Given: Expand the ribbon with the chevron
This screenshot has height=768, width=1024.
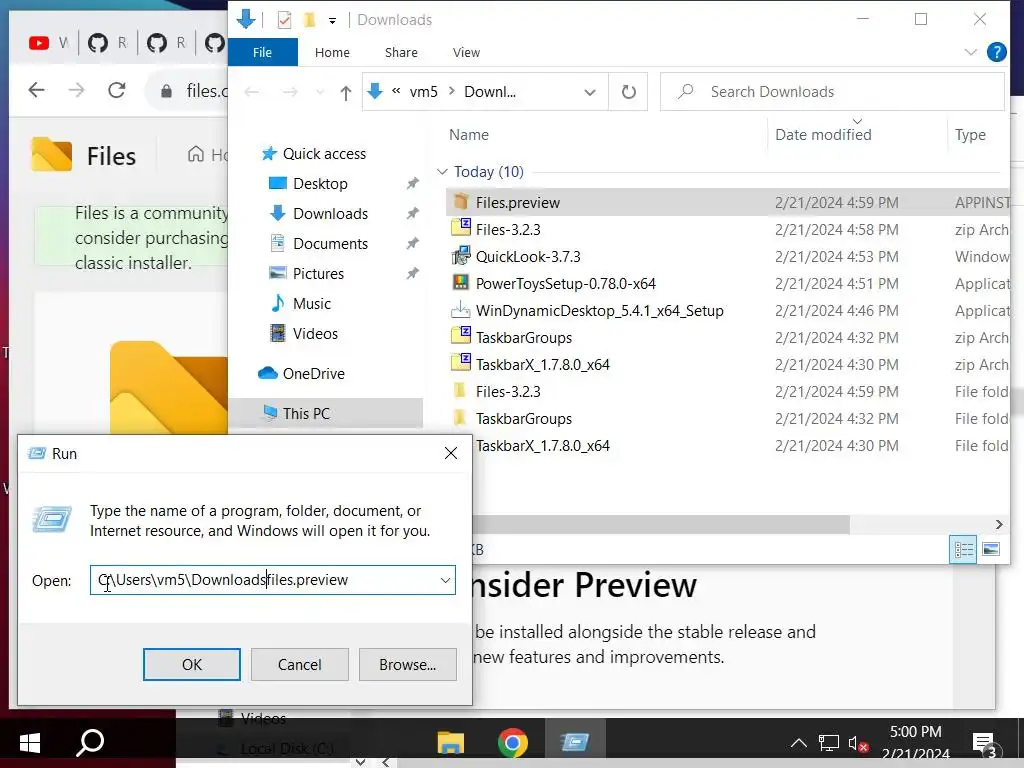Looking at the screenshot, I should tap(970, 52).
